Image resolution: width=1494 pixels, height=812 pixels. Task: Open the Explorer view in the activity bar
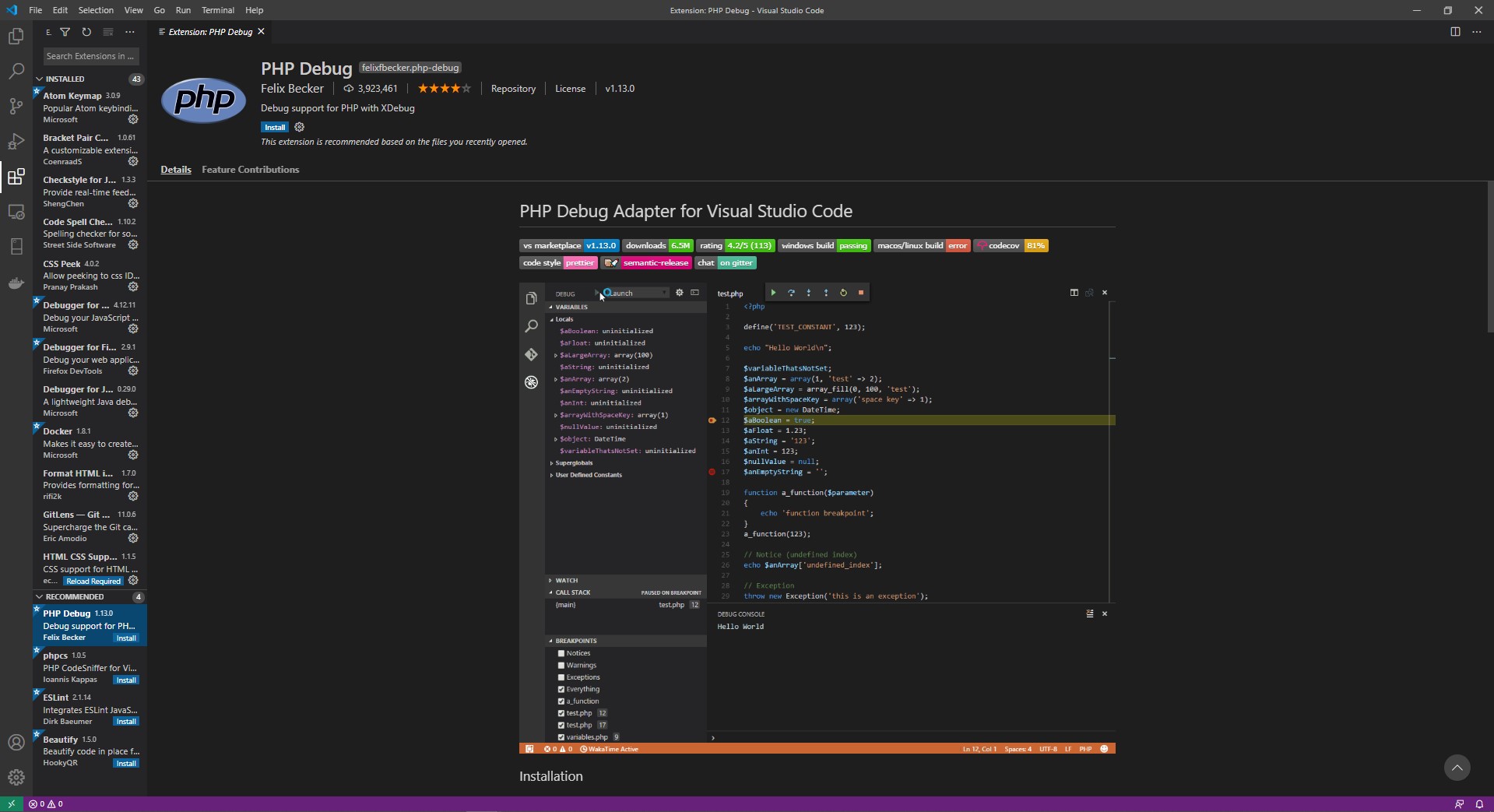(x=16, y=36)
